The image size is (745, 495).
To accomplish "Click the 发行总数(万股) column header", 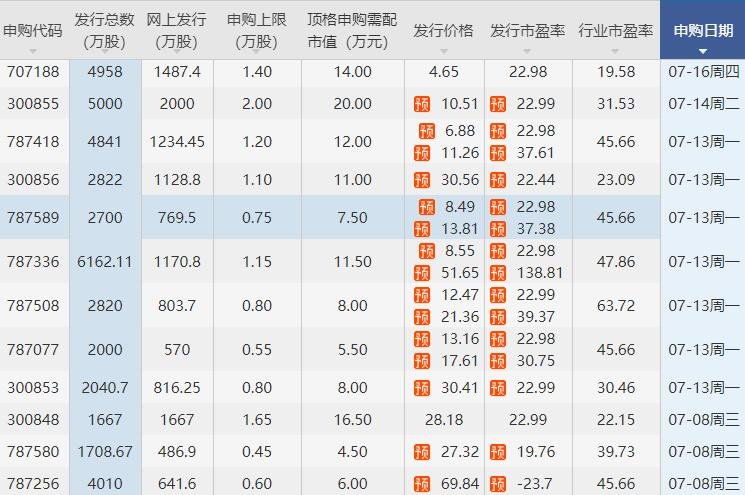I will click(x=105, y=30).
